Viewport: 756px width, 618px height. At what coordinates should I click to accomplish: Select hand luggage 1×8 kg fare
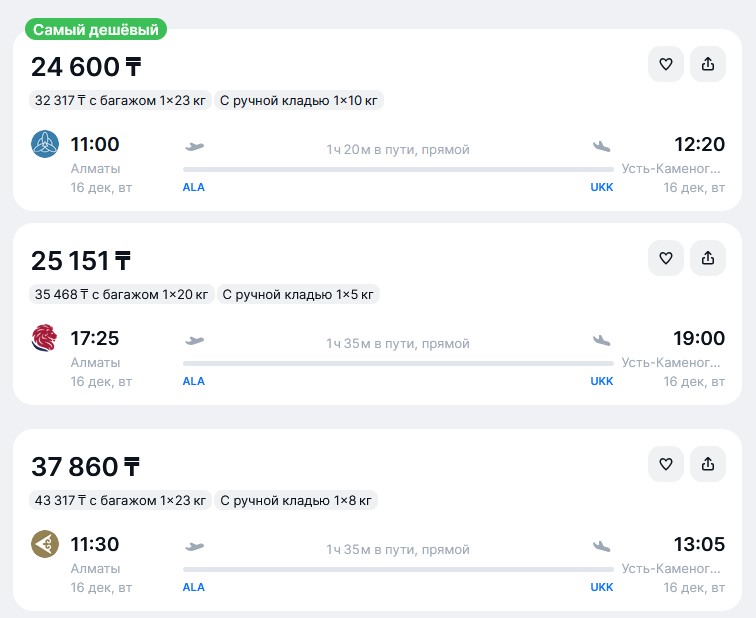point(296,500)
